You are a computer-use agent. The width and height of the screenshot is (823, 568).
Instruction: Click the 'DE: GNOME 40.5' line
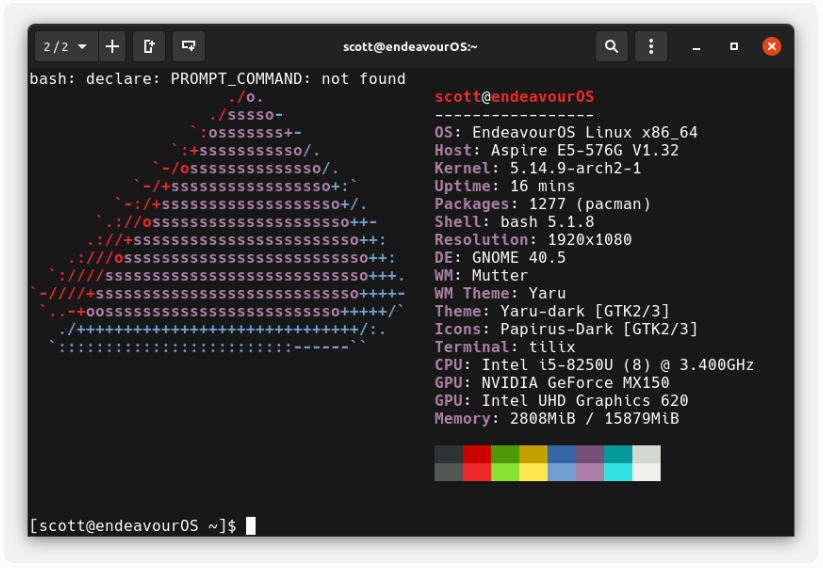tap(500, 257)
